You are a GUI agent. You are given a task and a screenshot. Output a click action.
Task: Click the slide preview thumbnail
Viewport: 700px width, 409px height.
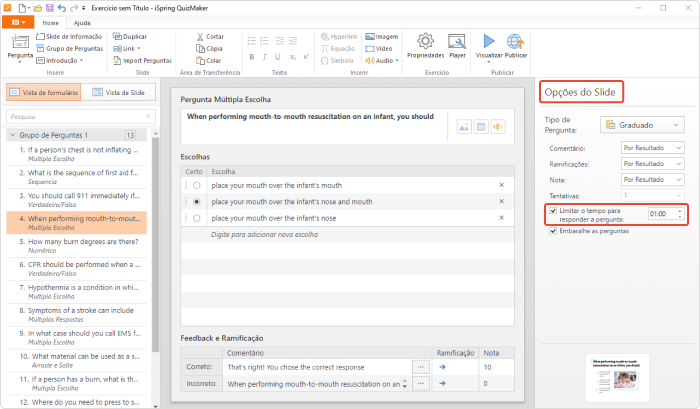(617, 378)
